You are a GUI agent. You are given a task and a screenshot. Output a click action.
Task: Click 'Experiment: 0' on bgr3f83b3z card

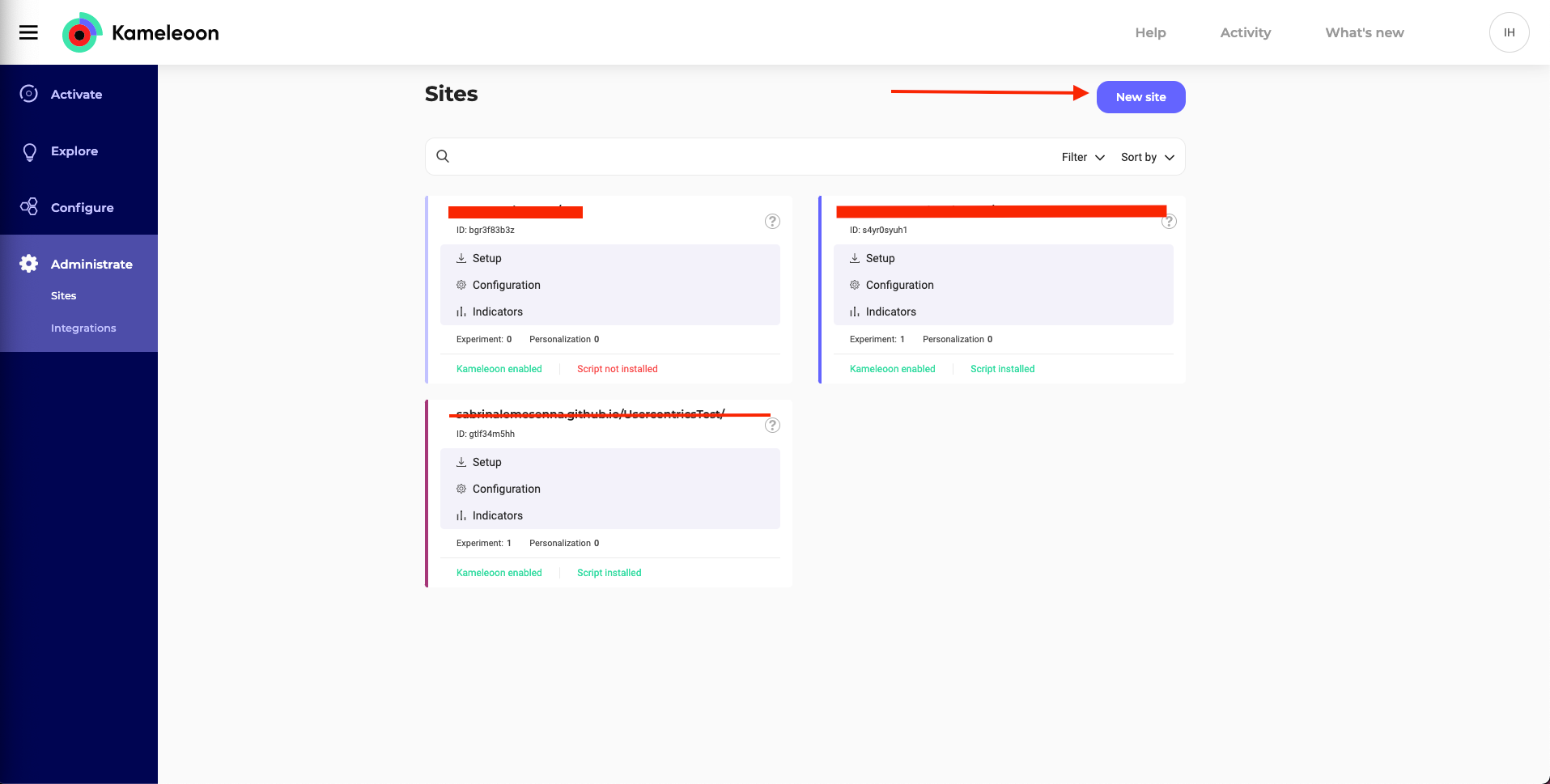pos(484,339)
